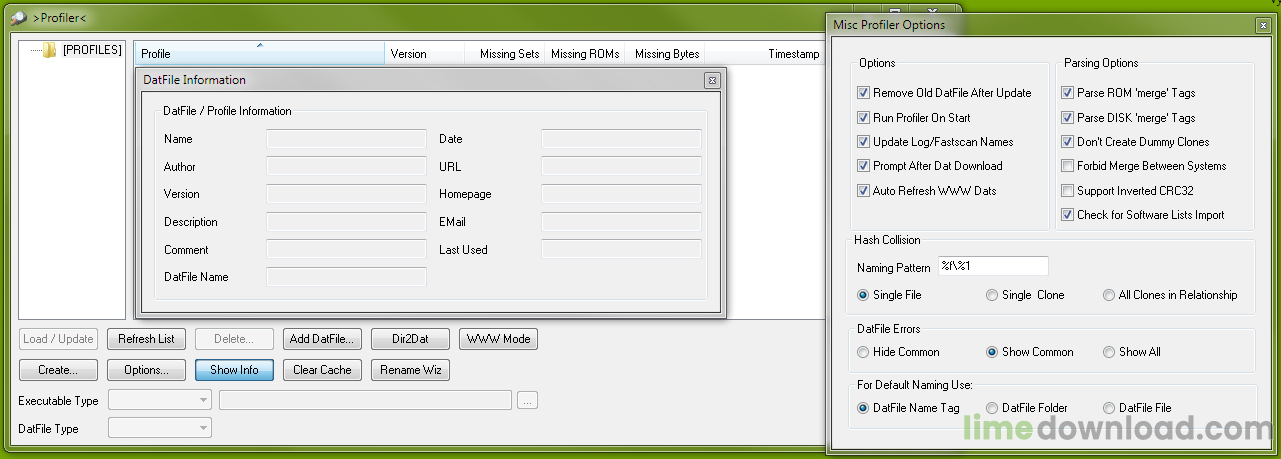Choose DatFile Folder naming option

(992, 408)
